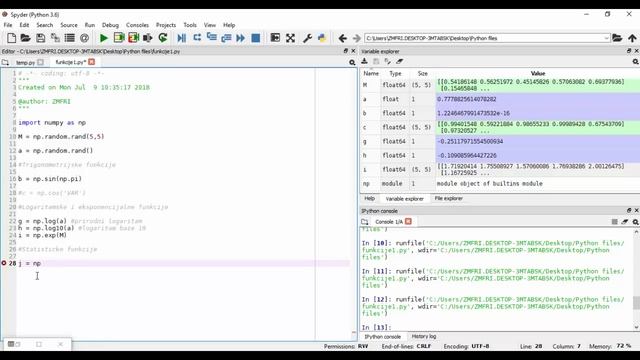
Task: Browse for a working directory folder icon
Action: (x=617, y=38)
